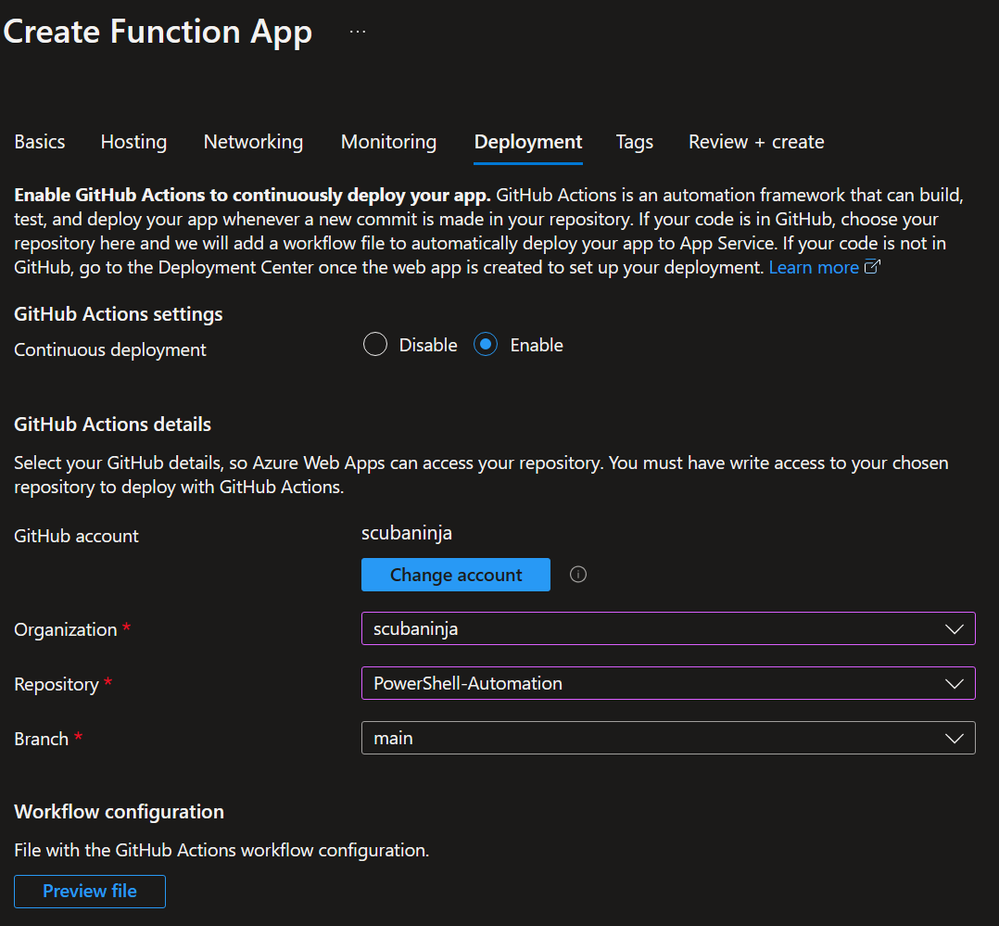This screenshot has width=999, height=926.
Task: Click the GitHub Actions settings heading
Action: click(119, 314)
